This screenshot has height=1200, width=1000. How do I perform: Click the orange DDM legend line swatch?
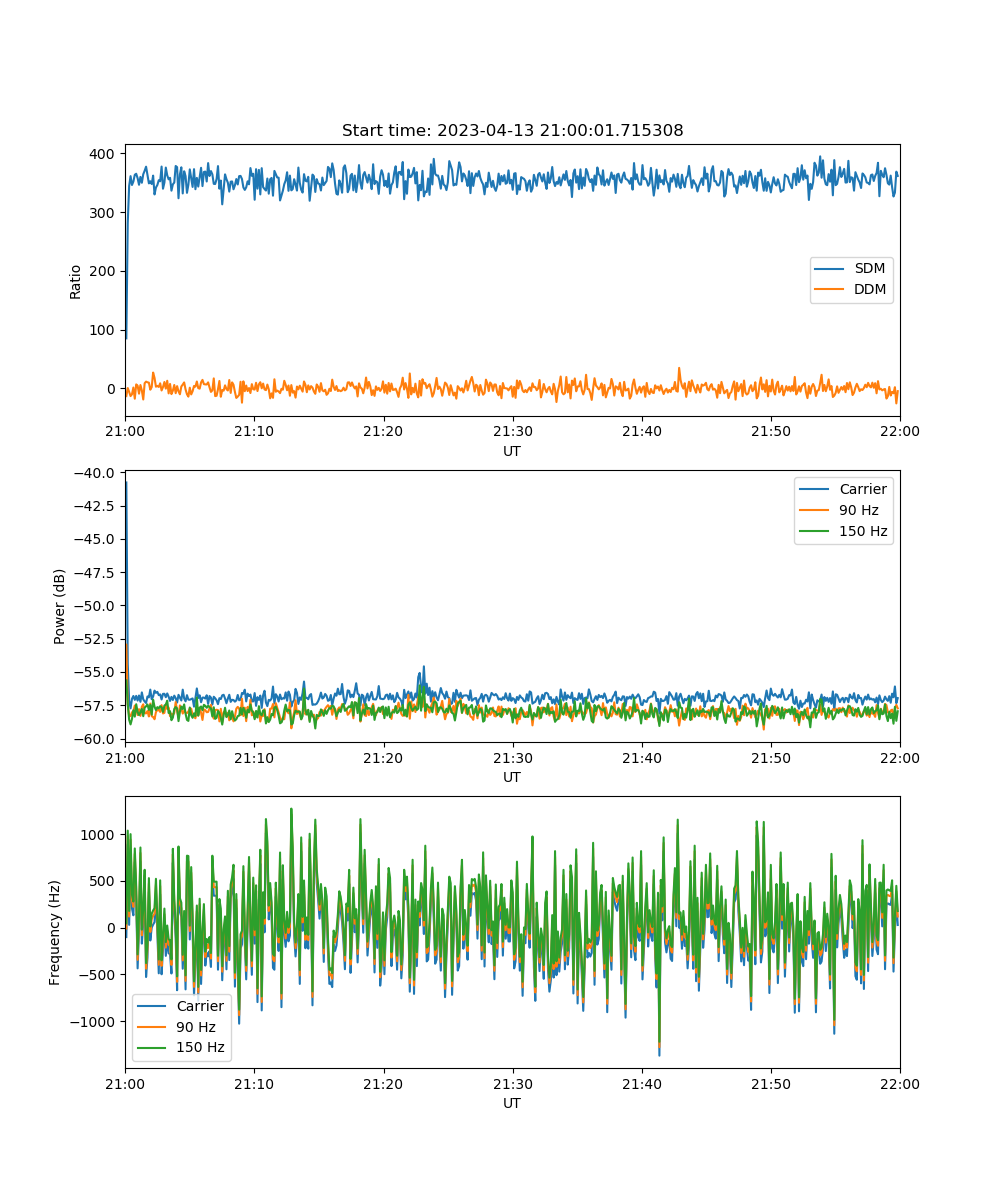832,289
